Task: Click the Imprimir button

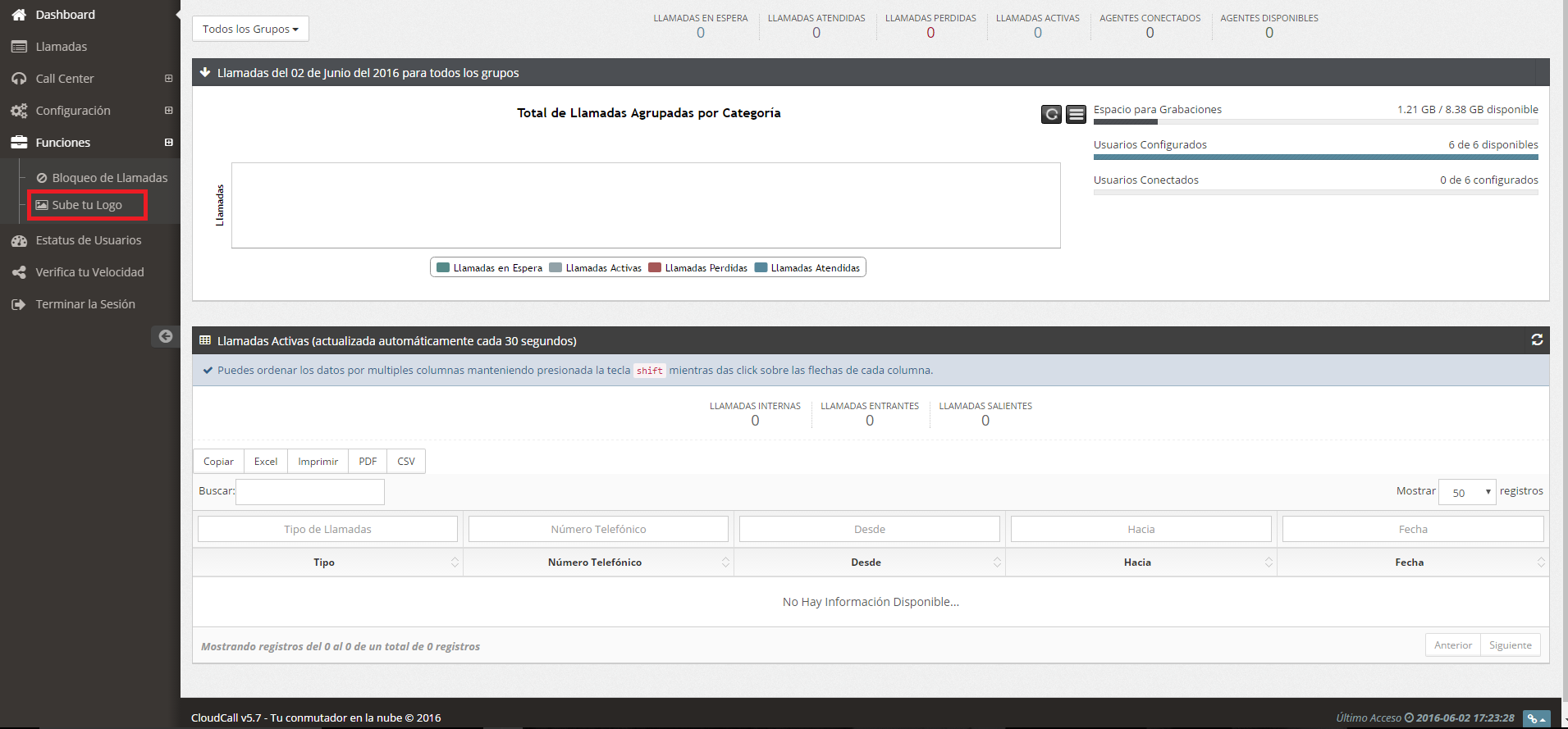Action: 318,461
